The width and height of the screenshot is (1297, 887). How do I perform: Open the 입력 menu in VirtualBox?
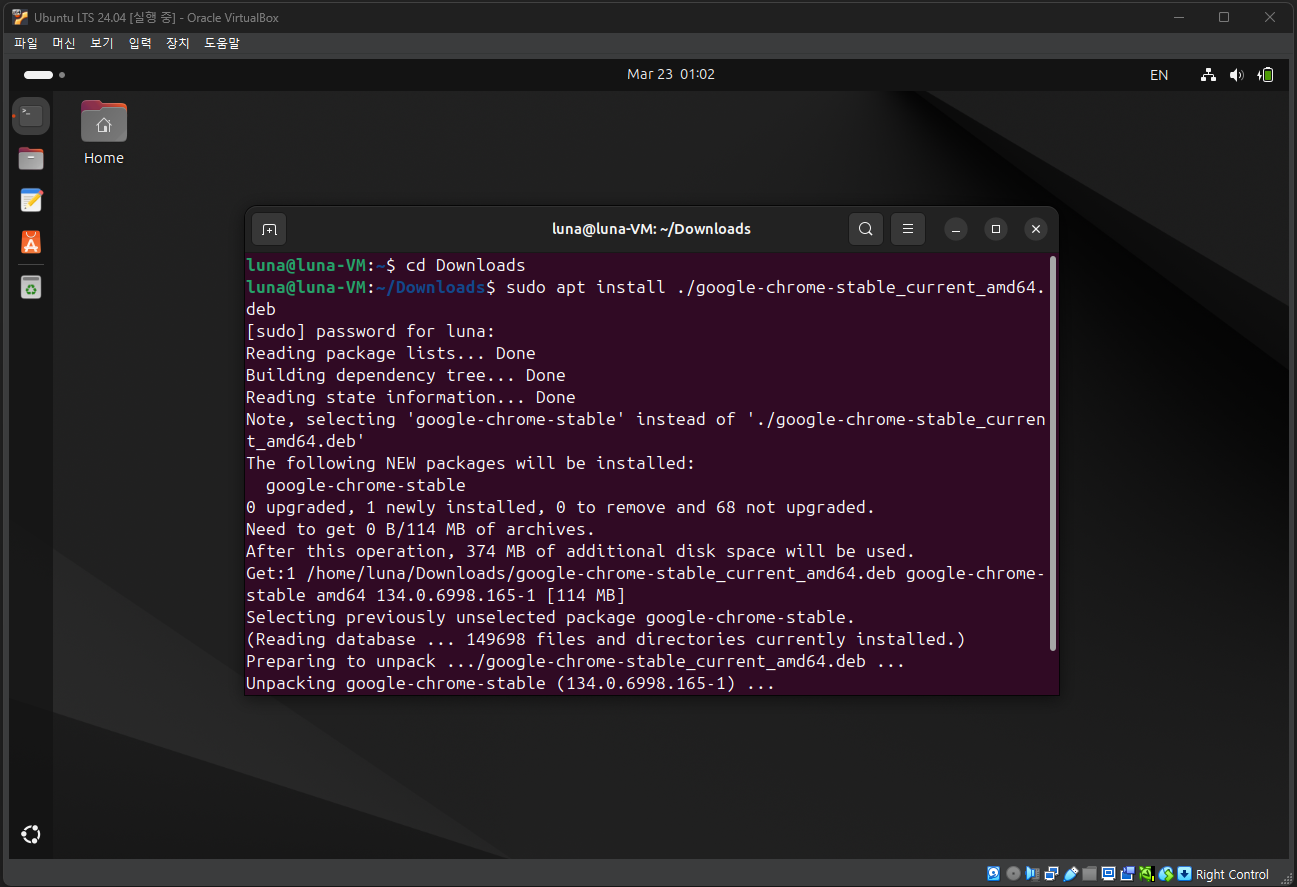coord(140,43)
